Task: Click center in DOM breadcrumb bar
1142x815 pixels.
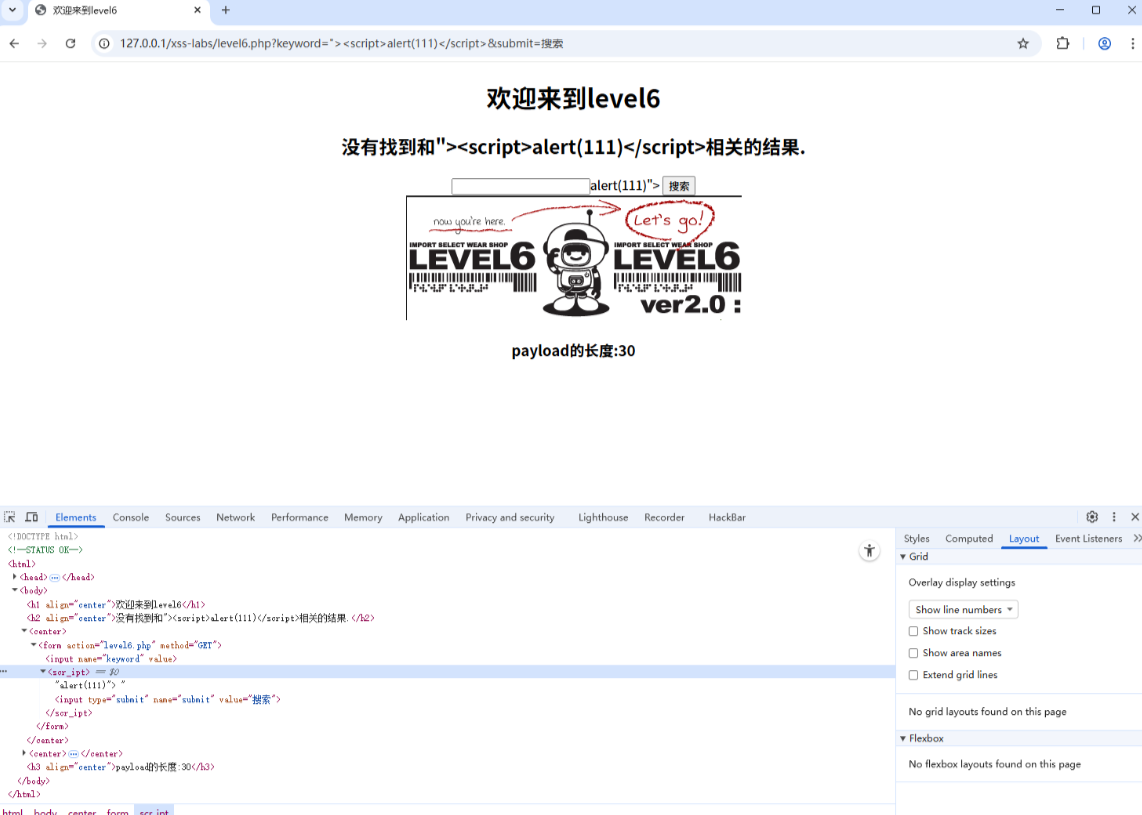Action: (82, 811)
